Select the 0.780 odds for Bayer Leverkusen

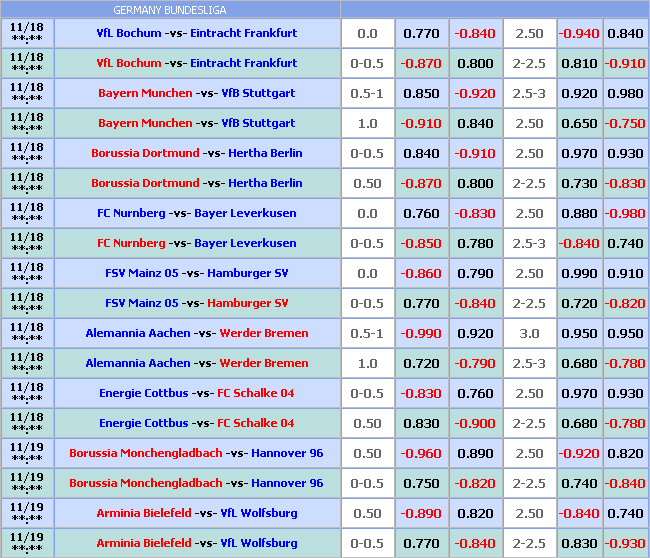[475, 243]
